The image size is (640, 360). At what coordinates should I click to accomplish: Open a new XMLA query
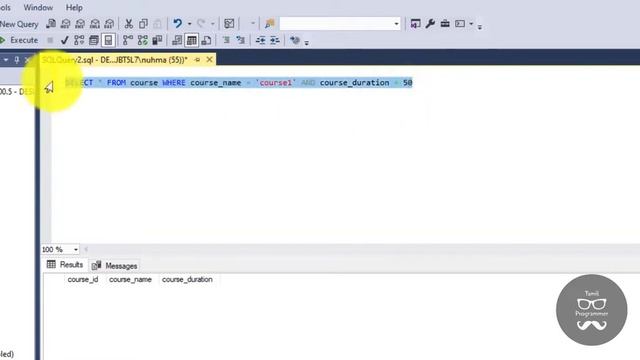pyautogui.click(x=95, y=24)
